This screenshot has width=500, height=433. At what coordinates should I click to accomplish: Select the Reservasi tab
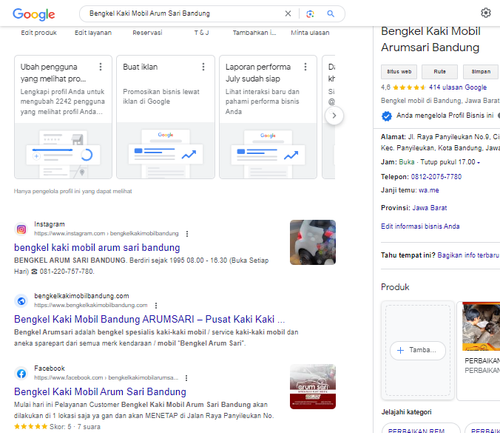(x=147, y=33)
